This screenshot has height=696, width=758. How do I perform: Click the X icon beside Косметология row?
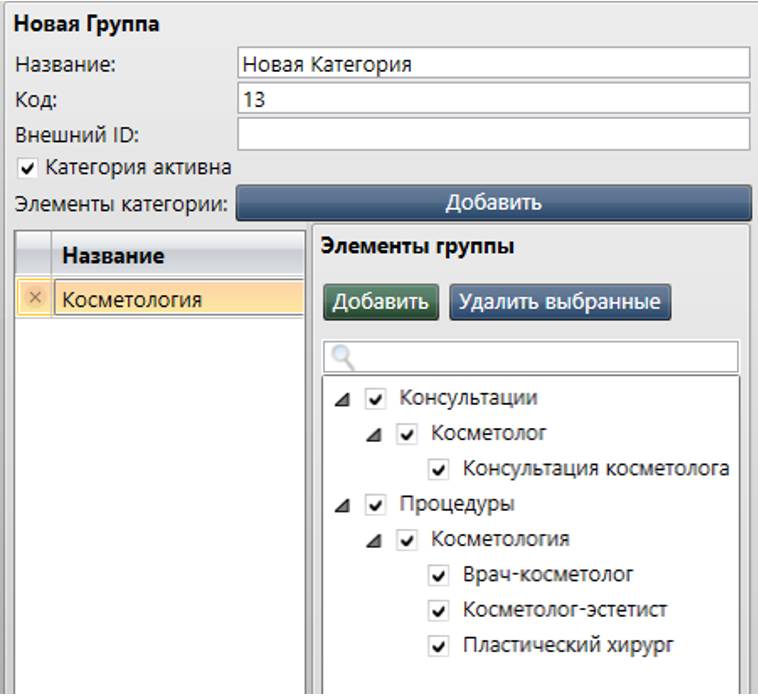[35, 299]
